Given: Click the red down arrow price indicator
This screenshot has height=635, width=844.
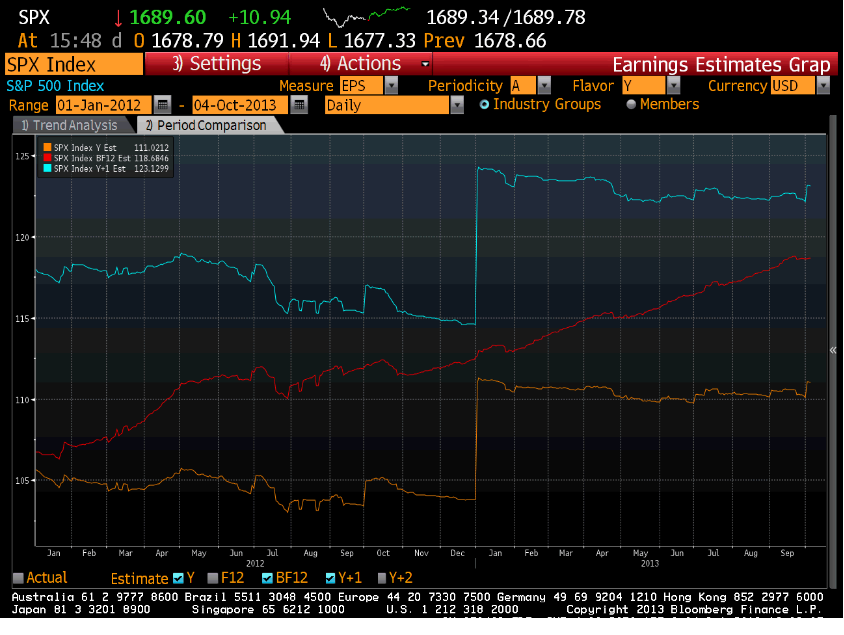Looking at the screenshot, I should 118,18.
